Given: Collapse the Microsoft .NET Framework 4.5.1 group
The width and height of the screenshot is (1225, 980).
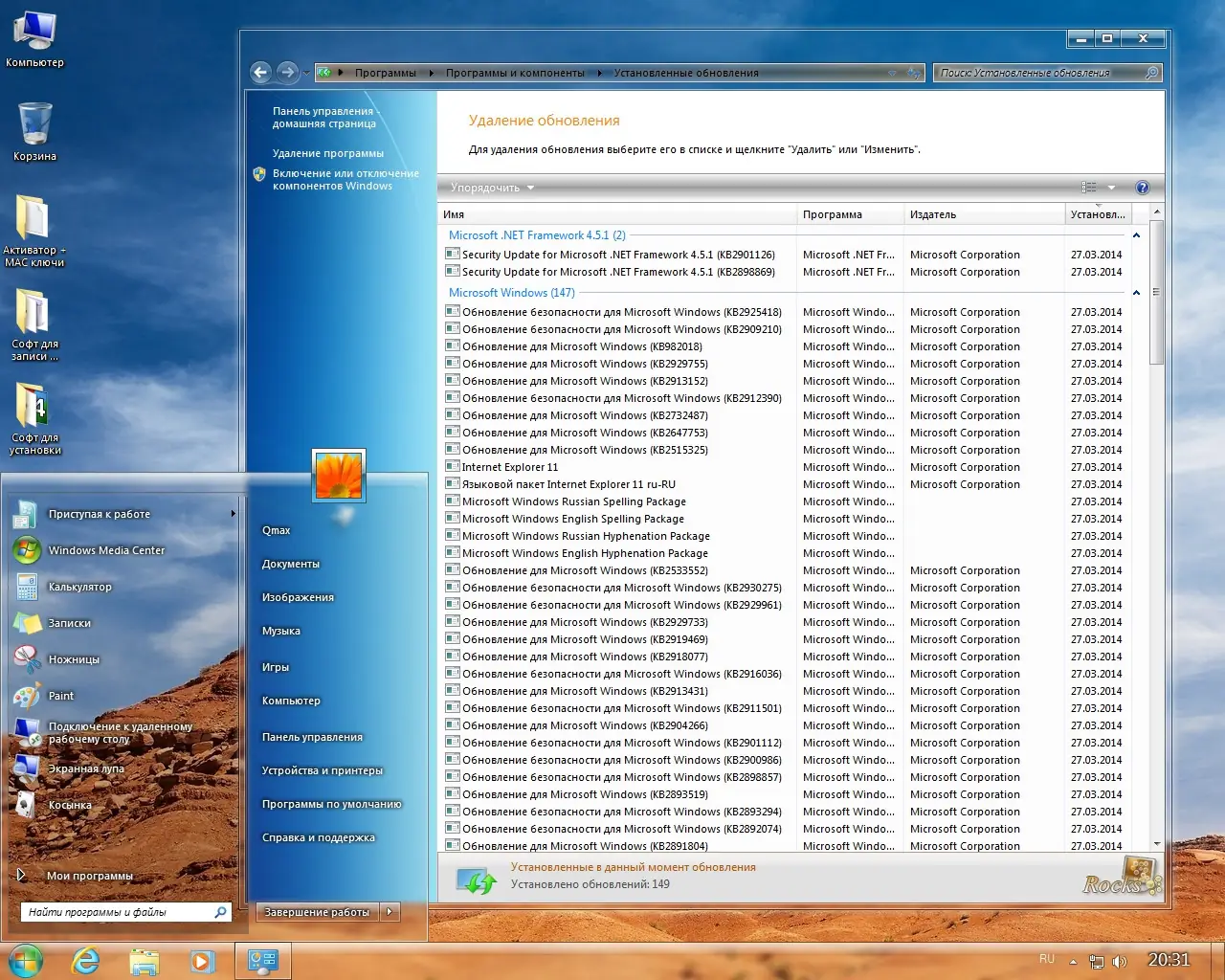Looking at the screenshot, I should [x=1136, y=235].
